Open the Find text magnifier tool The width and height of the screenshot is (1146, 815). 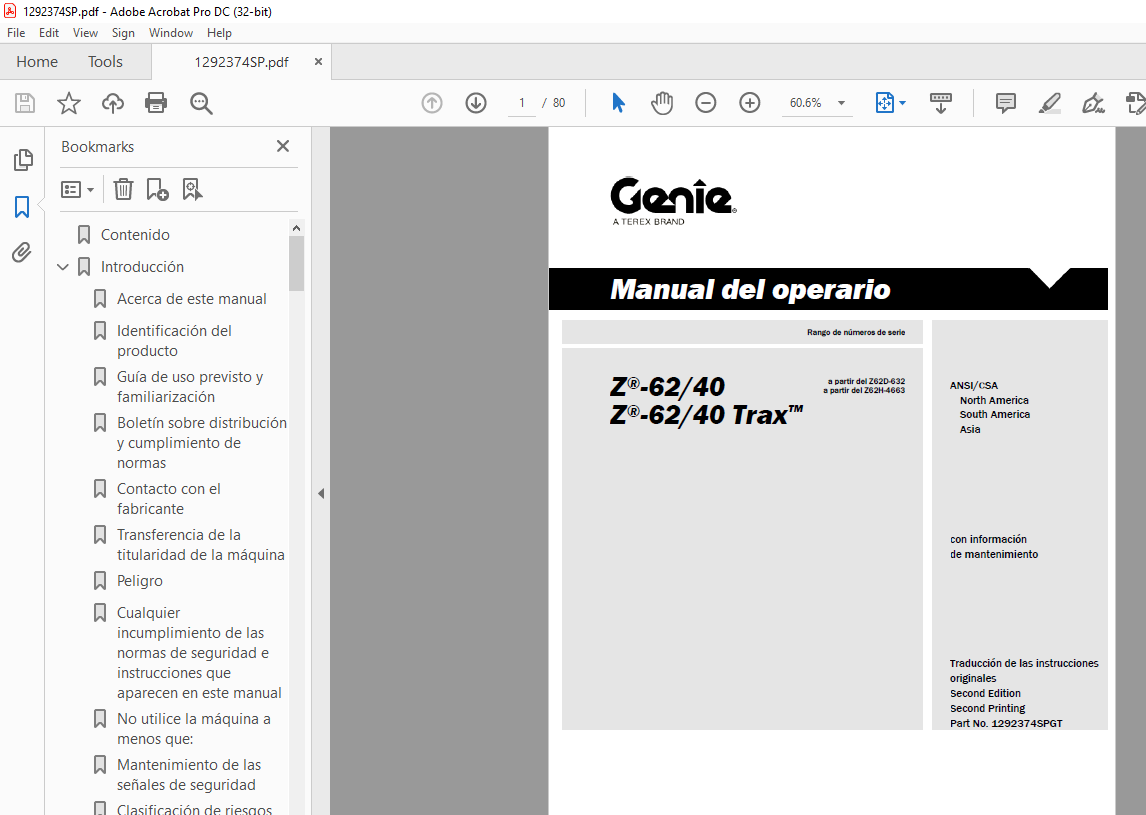[201, 103]
